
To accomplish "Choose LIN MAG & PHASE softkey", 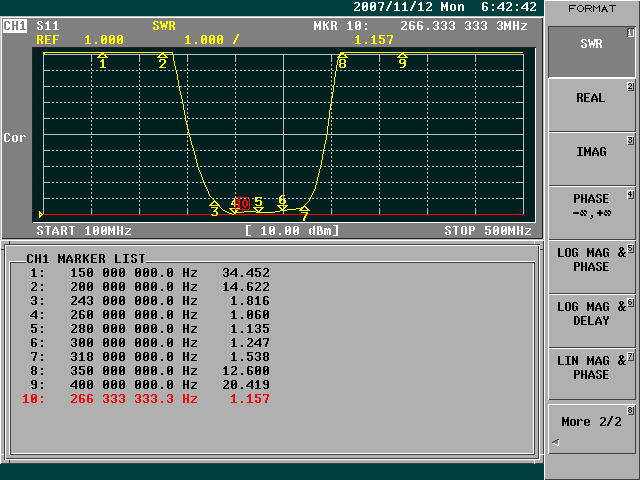I will point(591,374).
